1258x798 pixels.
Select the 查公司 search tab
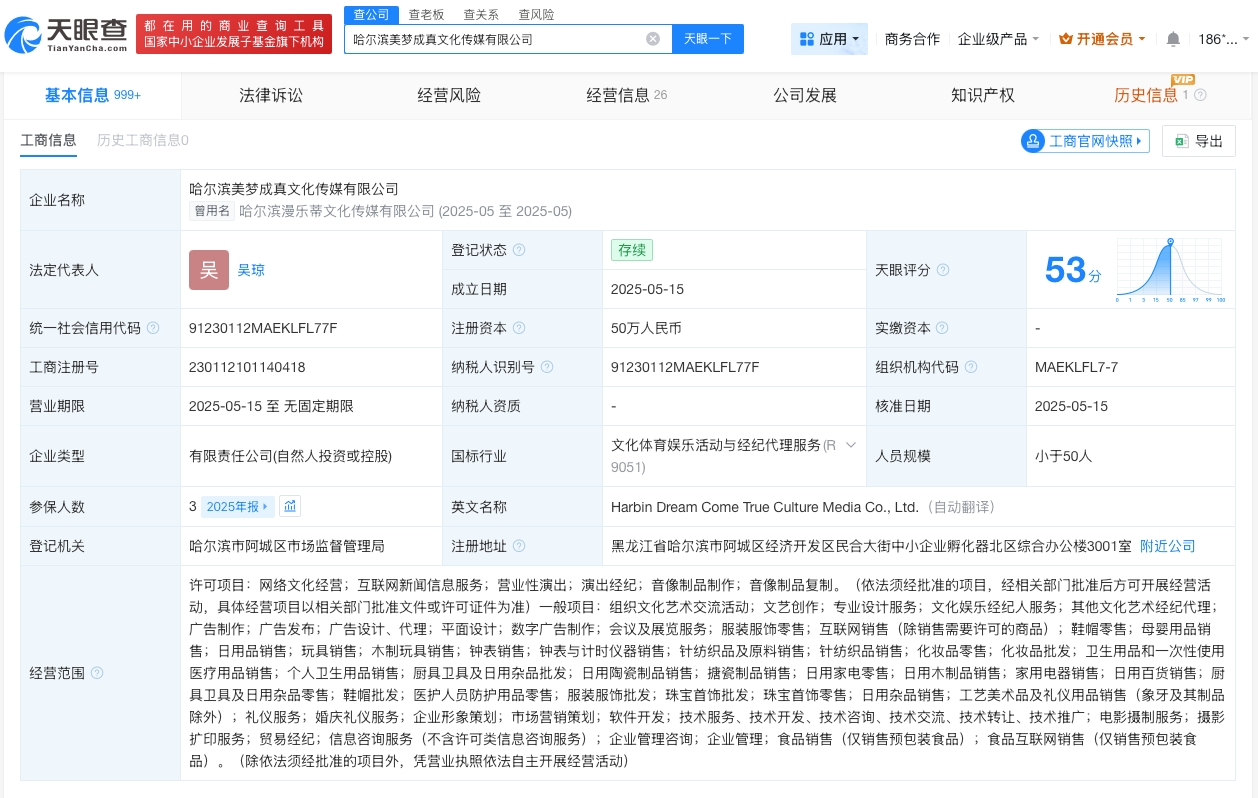[x=372, y=14]
